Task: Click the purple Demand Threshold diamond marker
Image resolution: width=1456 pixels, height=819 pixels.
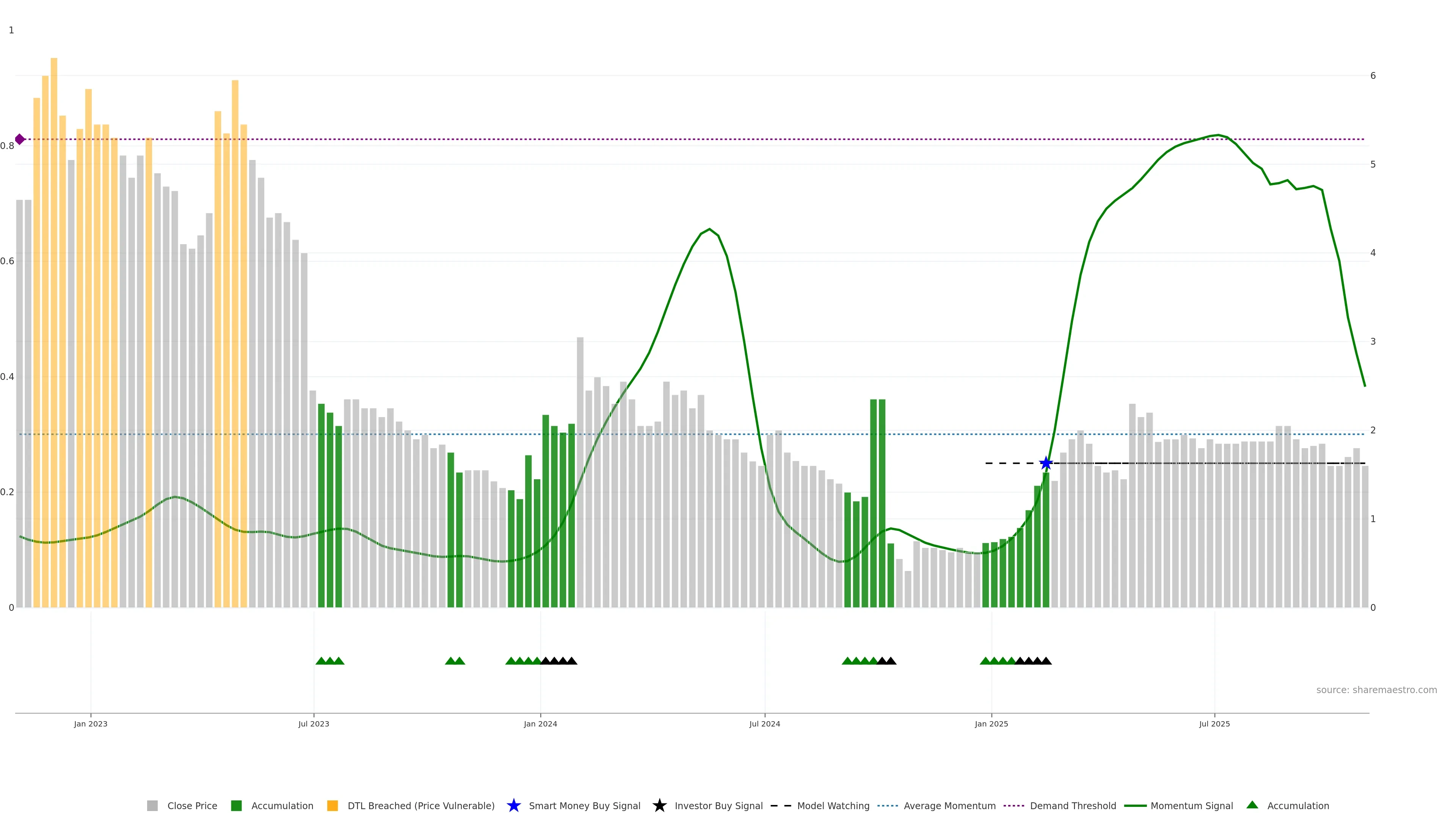Action: (x=20, y=139)
